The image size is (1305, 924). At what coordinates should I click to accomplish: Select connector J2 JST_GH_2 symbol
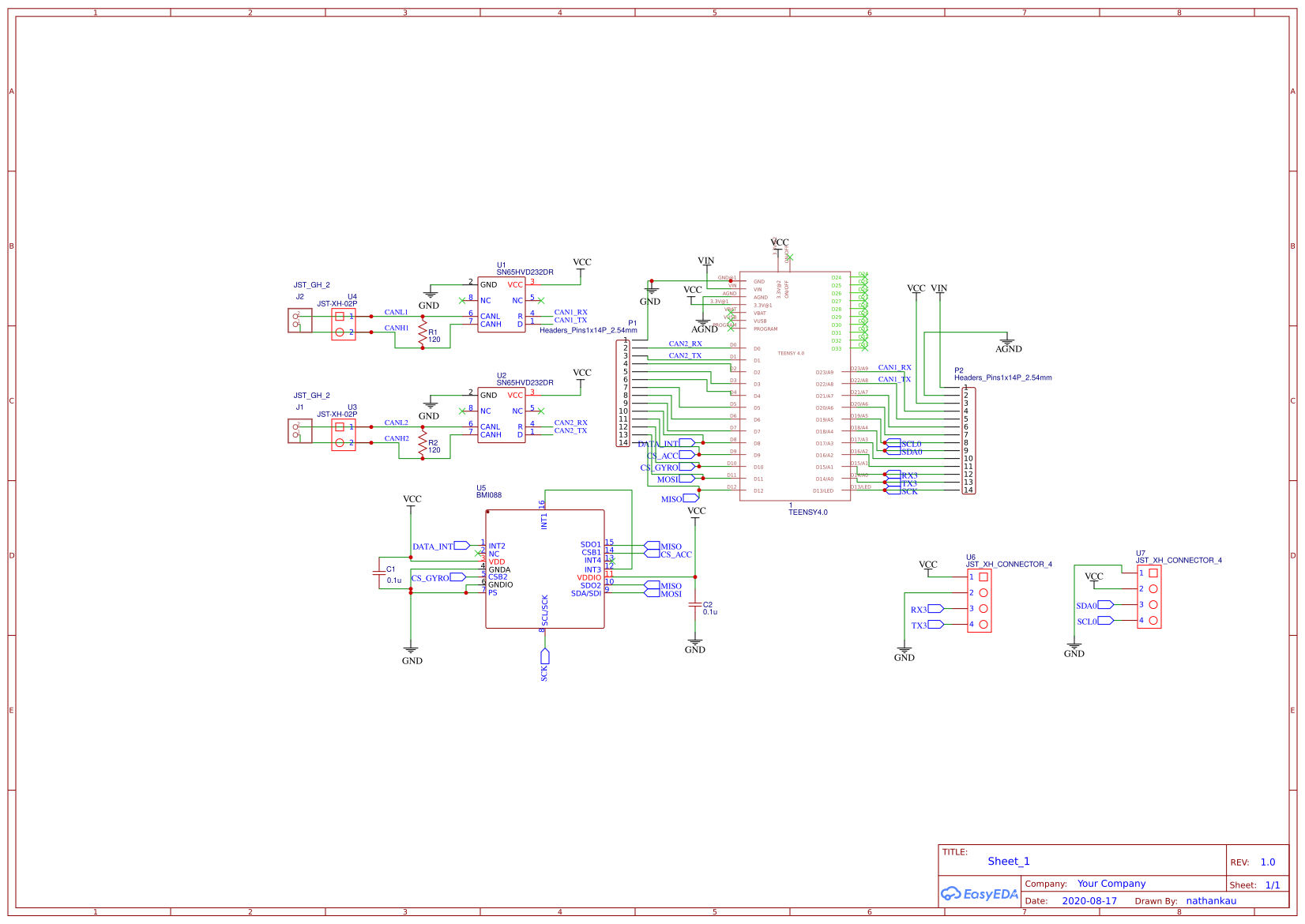click(299, 321)
